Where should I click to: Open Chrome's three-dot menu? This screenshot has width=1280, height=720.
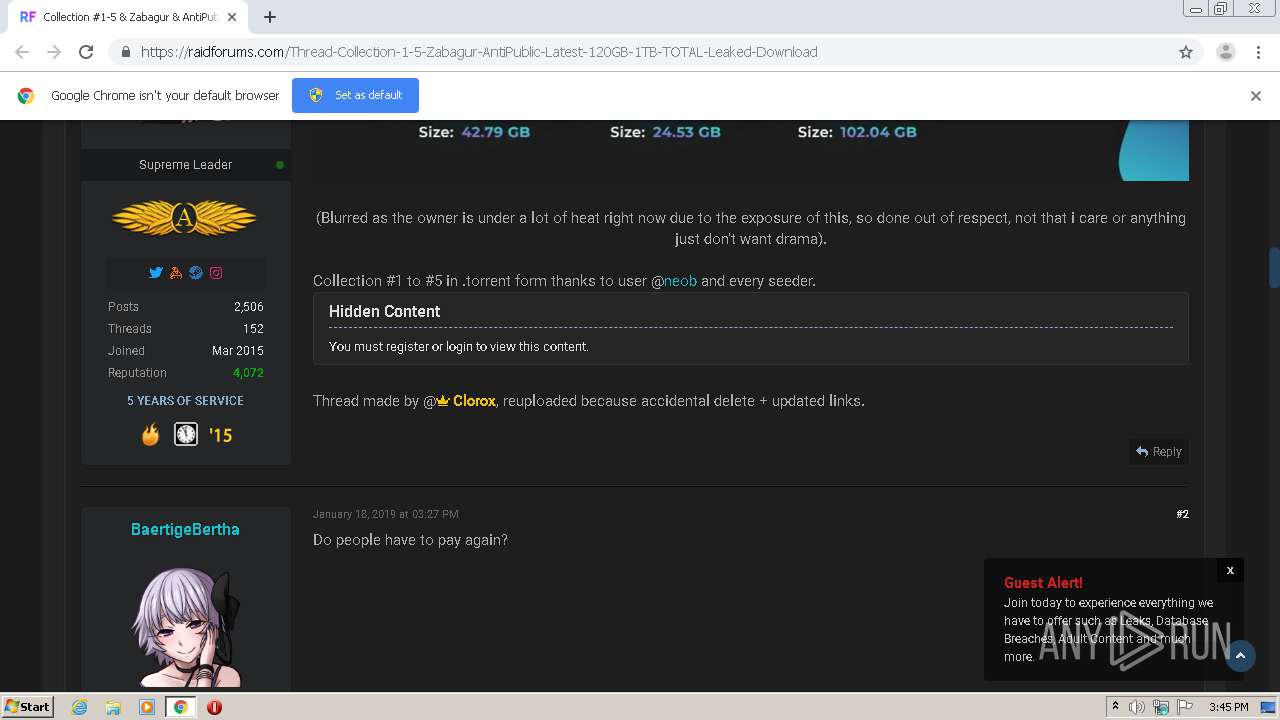(x=1258, y=52)
